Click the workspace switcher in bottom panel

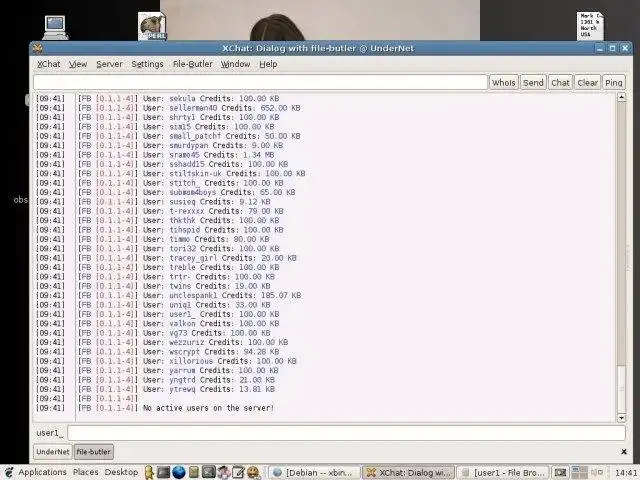pyautogui.click(x=579, y=472)
